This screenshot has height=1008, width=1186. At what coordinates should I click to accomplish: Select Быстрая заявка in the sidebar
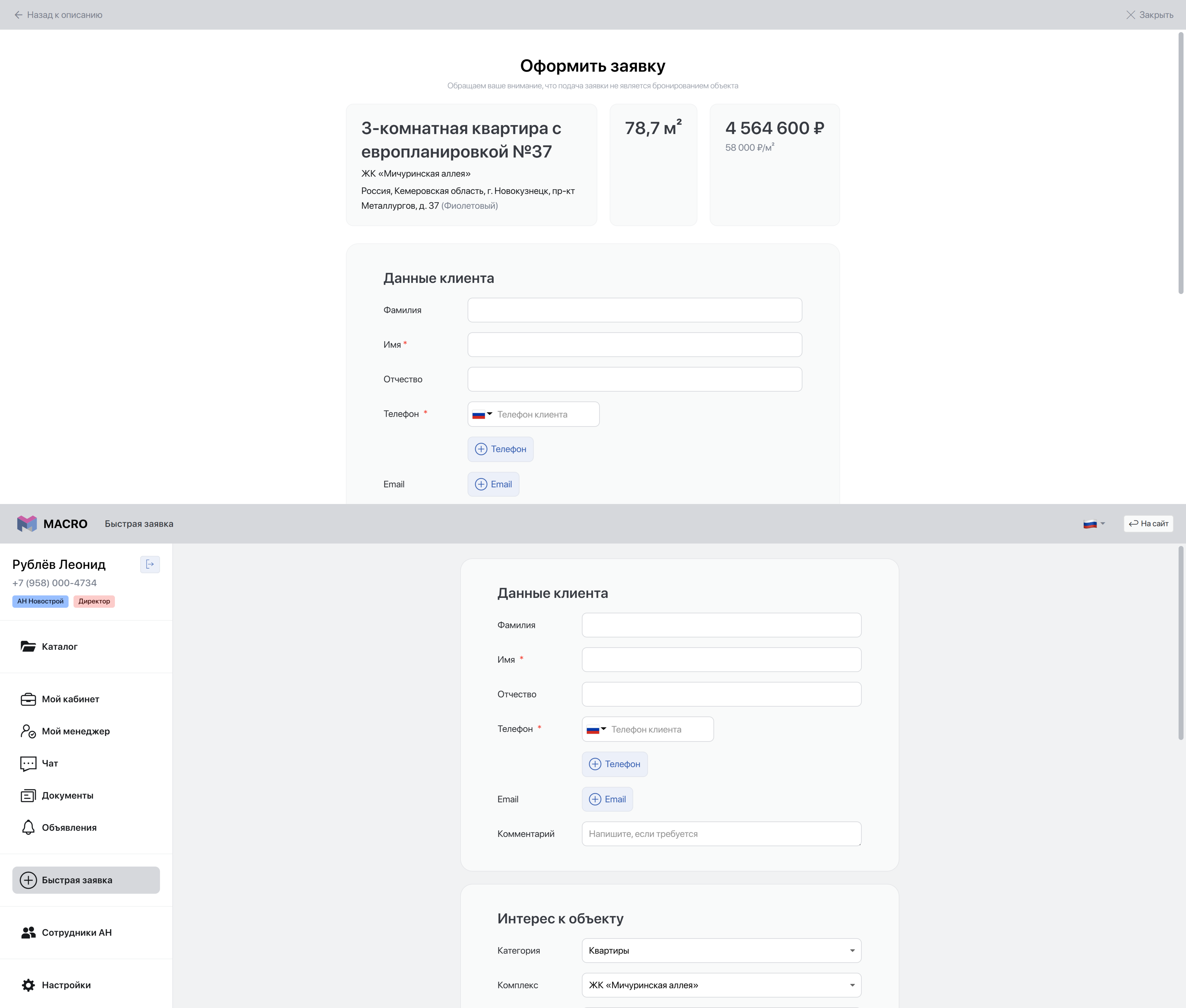[x=86, y=880]
